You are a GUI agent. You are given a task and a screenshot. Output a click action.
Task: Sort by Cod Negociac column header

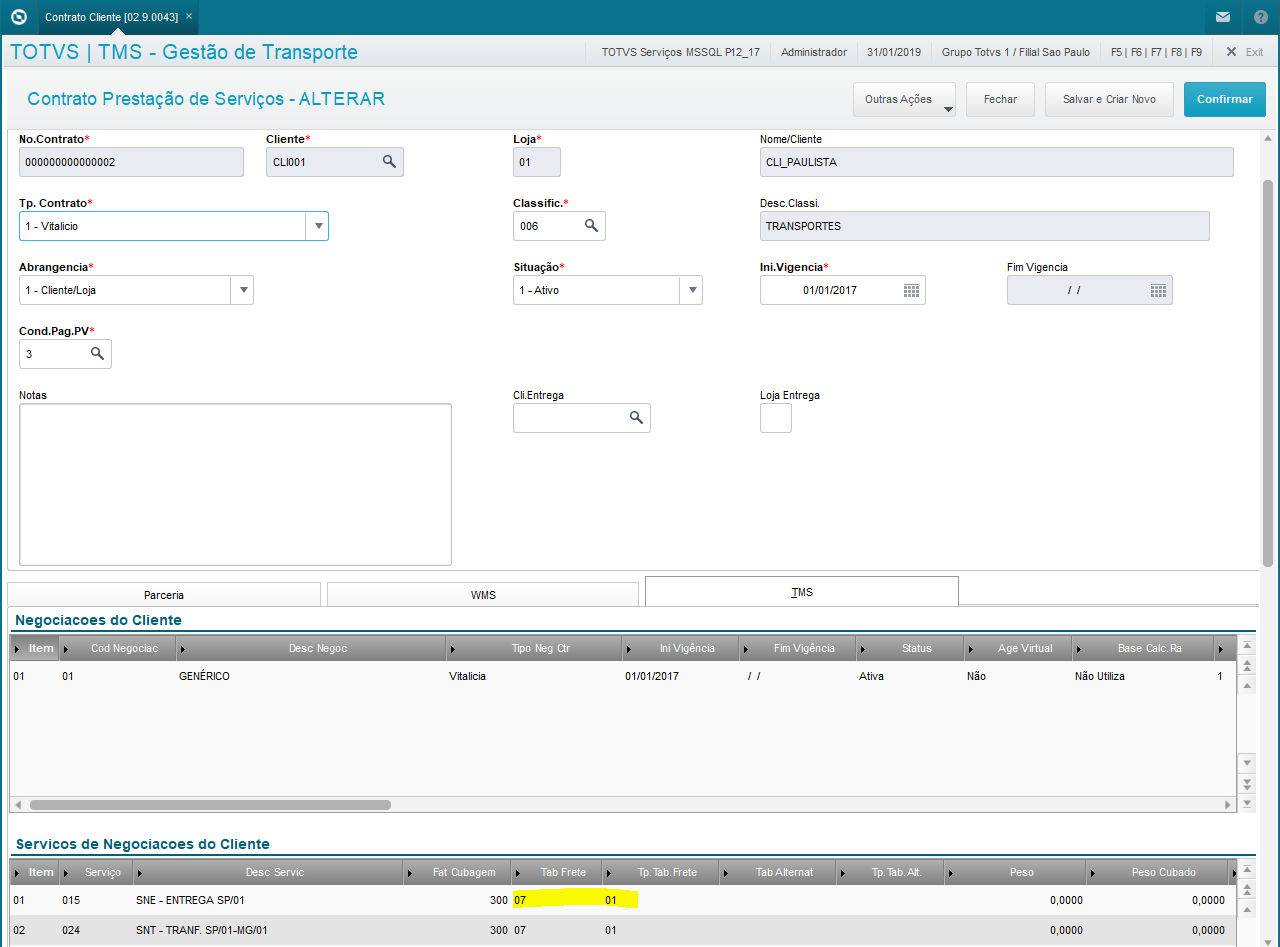click(118, 648)
